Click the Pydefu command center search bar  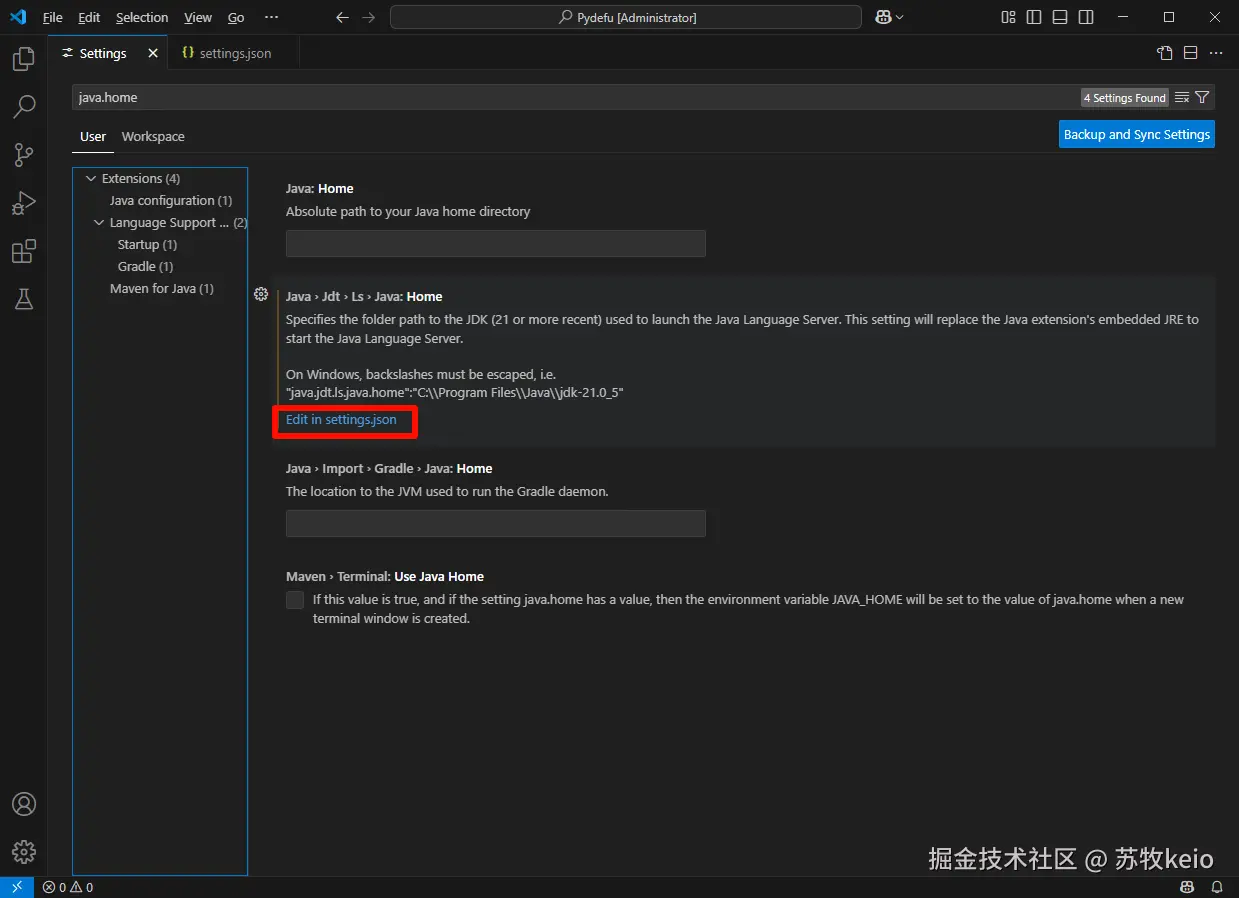tap(626, 17)
